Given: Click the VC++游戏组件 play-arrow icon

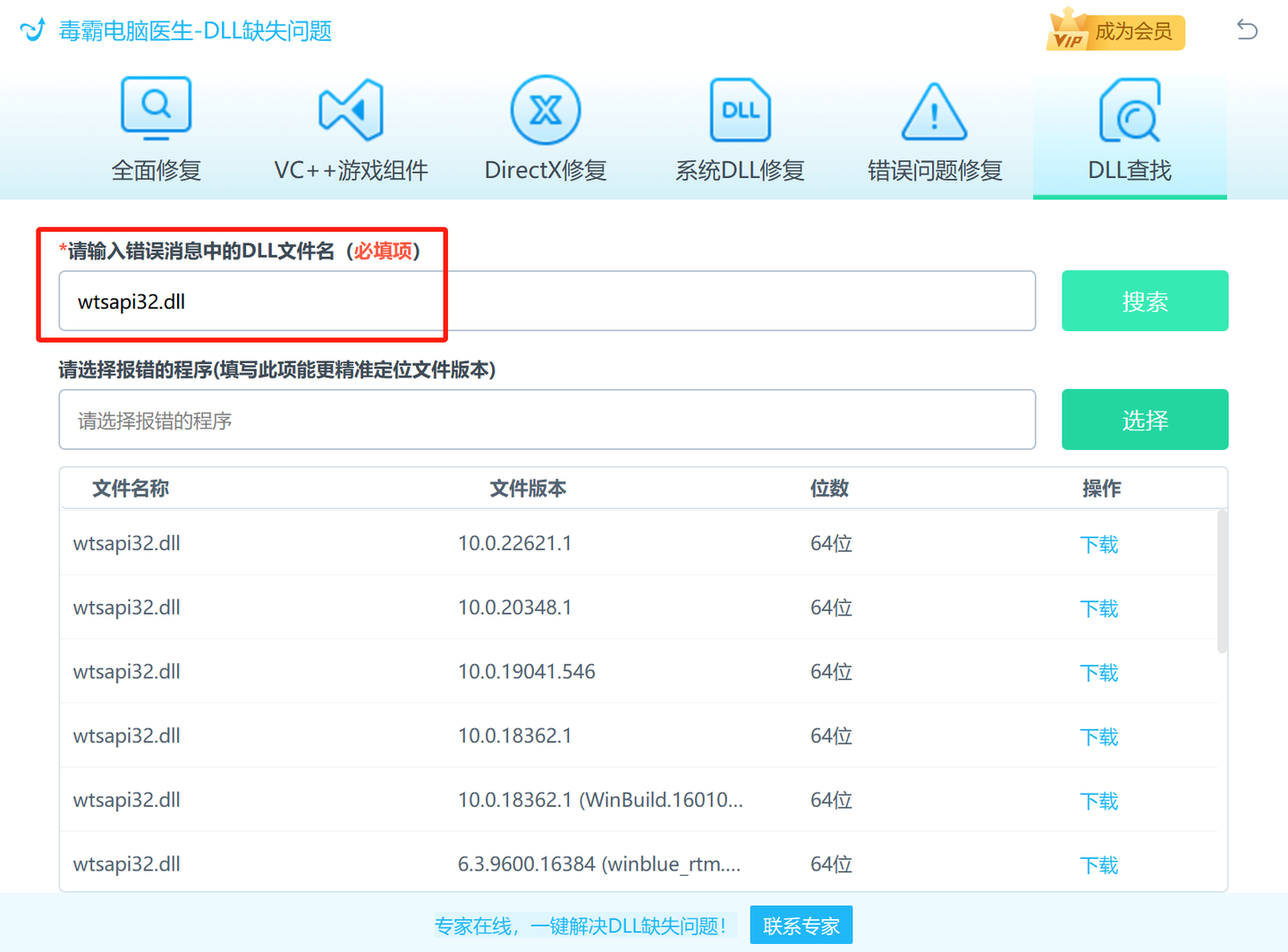Looking at the screenshot, I should 351,108.
